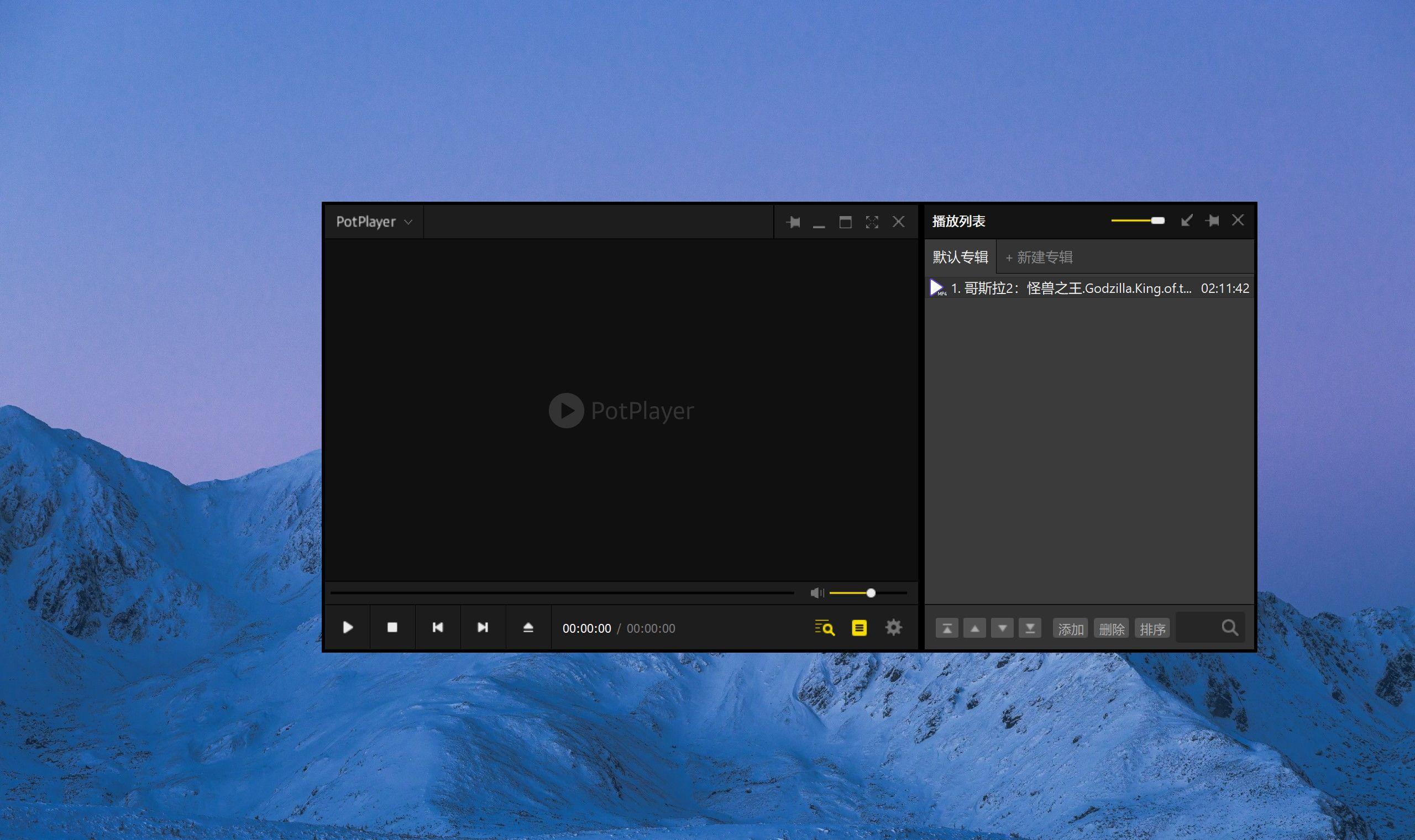Create a new album with 新建专辑

[1039, 258]
